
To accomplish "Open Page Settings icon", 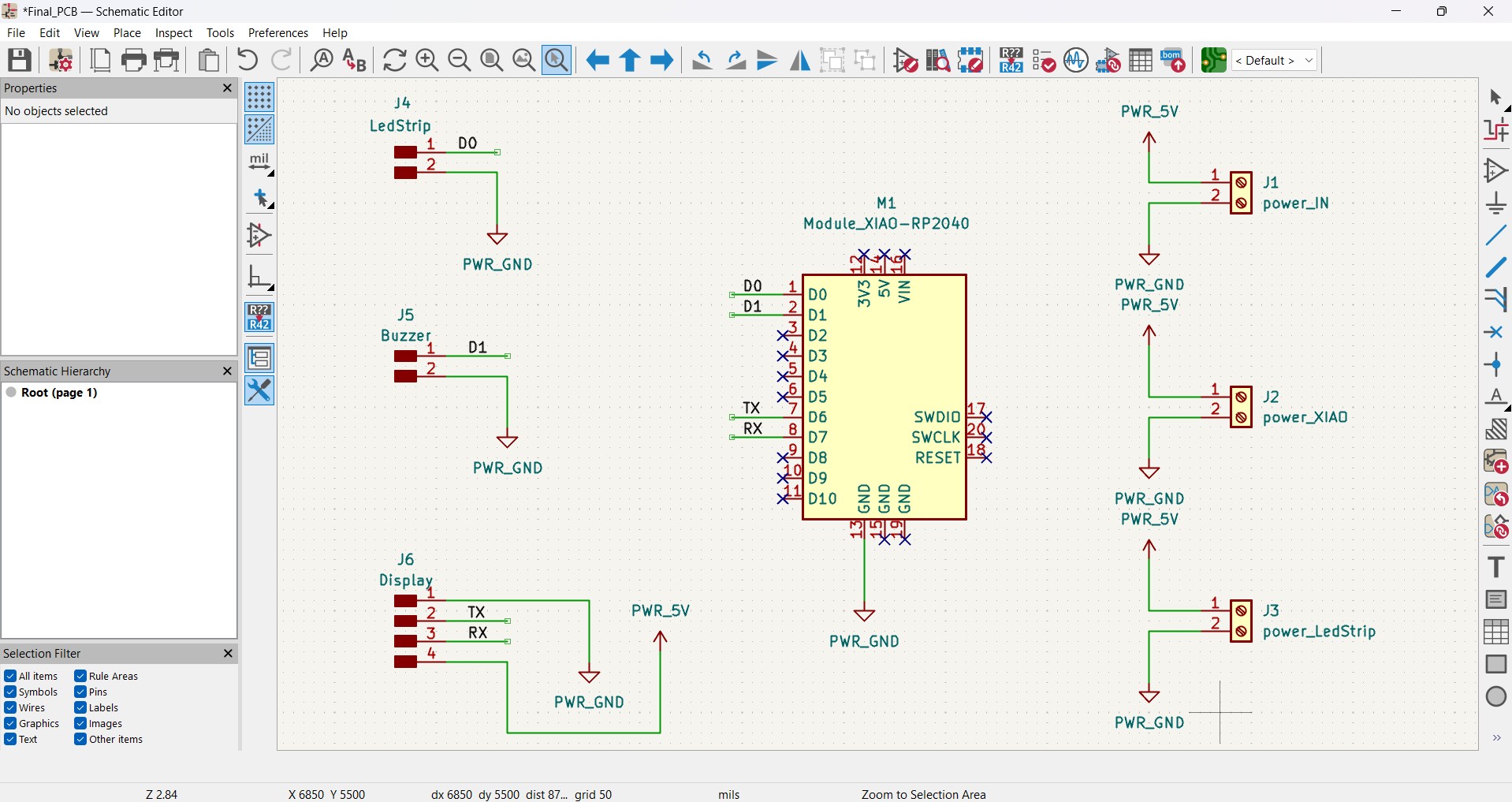I will (x=101, y=60).
